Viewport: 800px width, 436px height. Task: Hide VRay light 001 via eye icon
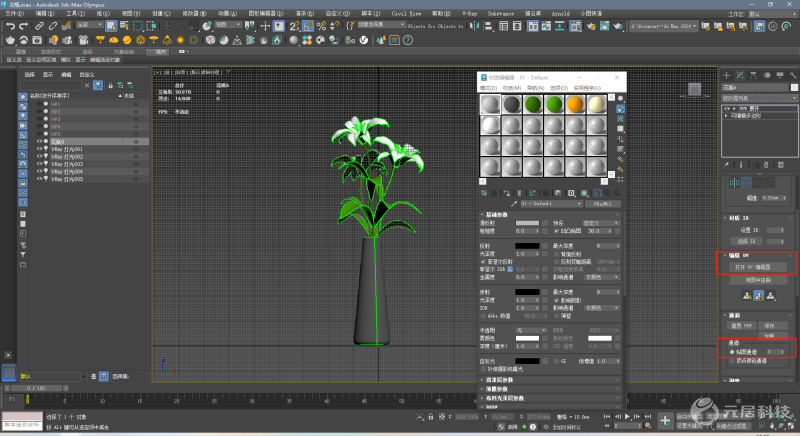point(40,149)
